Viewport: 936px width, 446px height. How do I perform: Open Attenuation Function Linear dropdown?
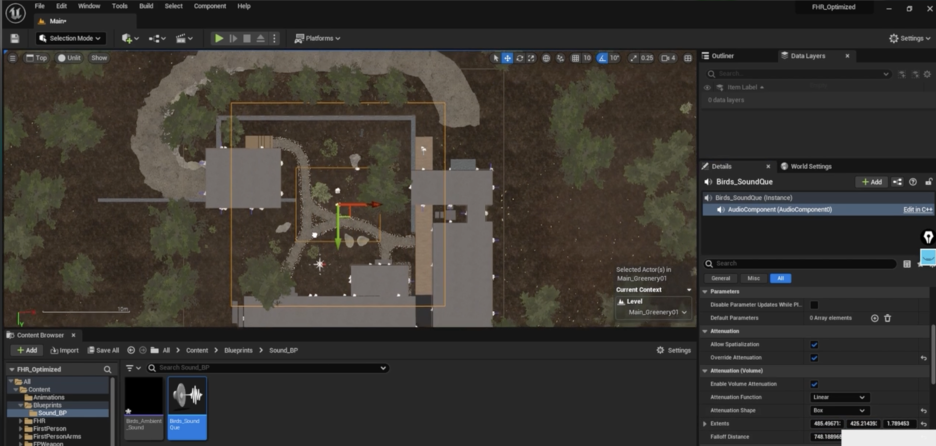click(839, 397)
